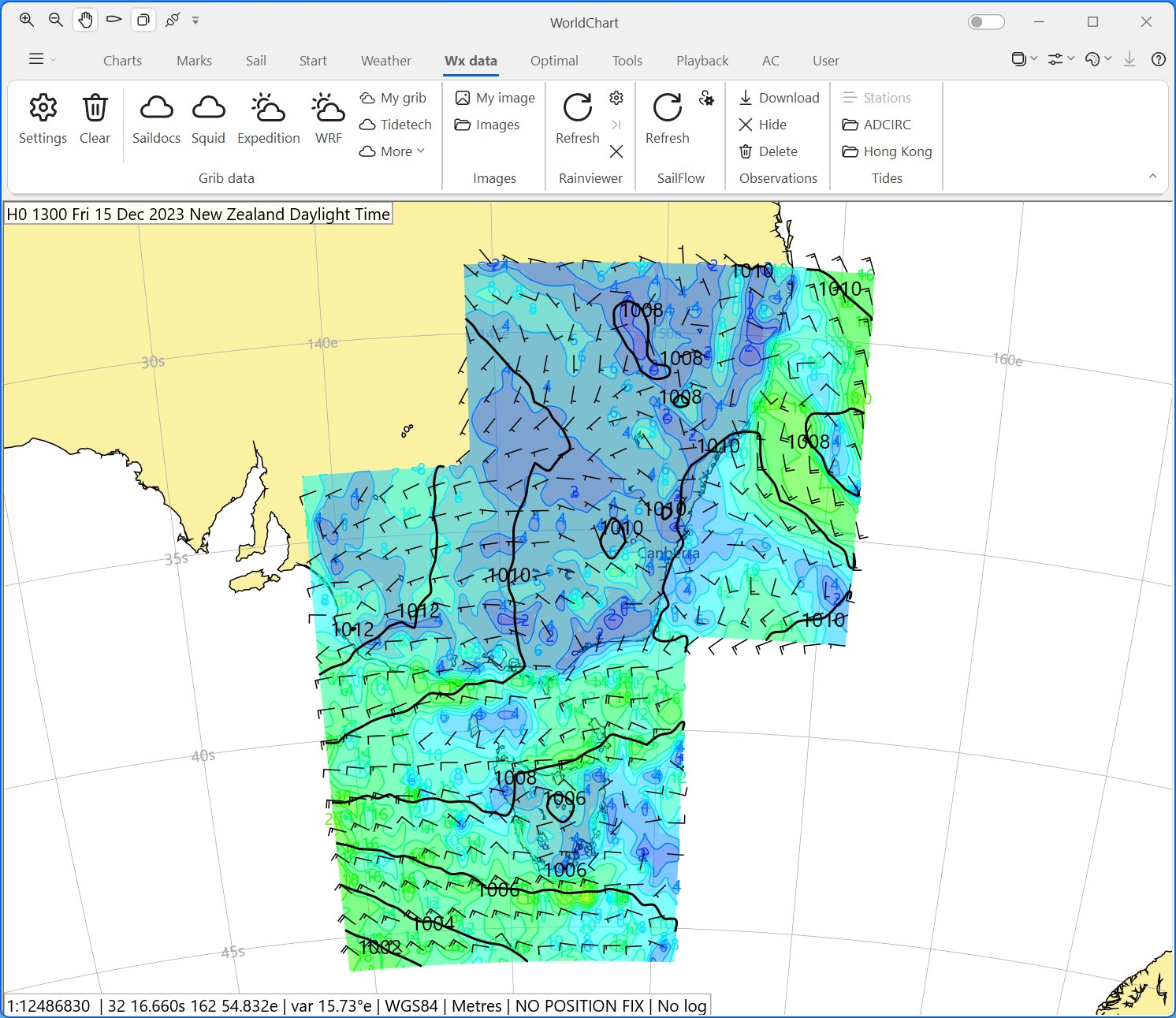Collapse the ribbon with chevron

point(1152,177)
